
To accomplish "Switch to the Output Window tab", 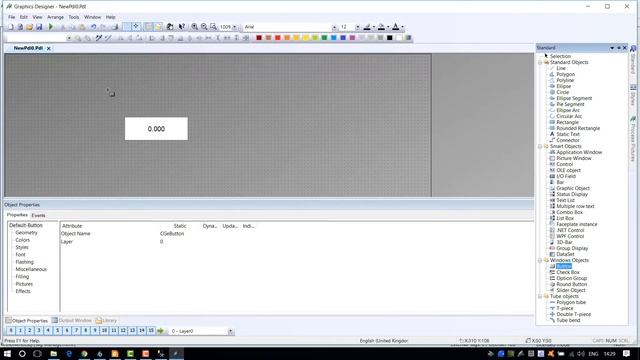I will (72, 320).
